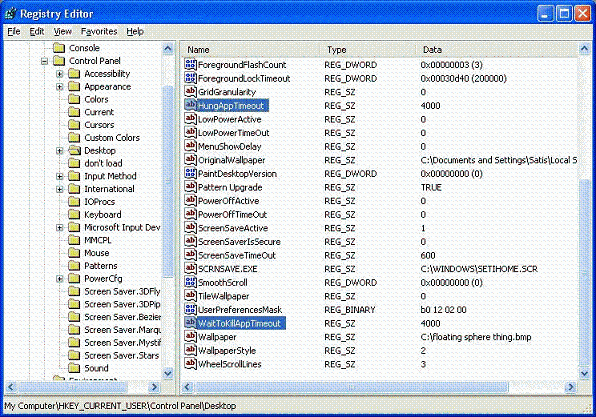This screenshot has height=417, width=596.
Task: Click the 'C:\WINDOWS\SETIHOME.SCR' data cell
Action: click(479, 269)
